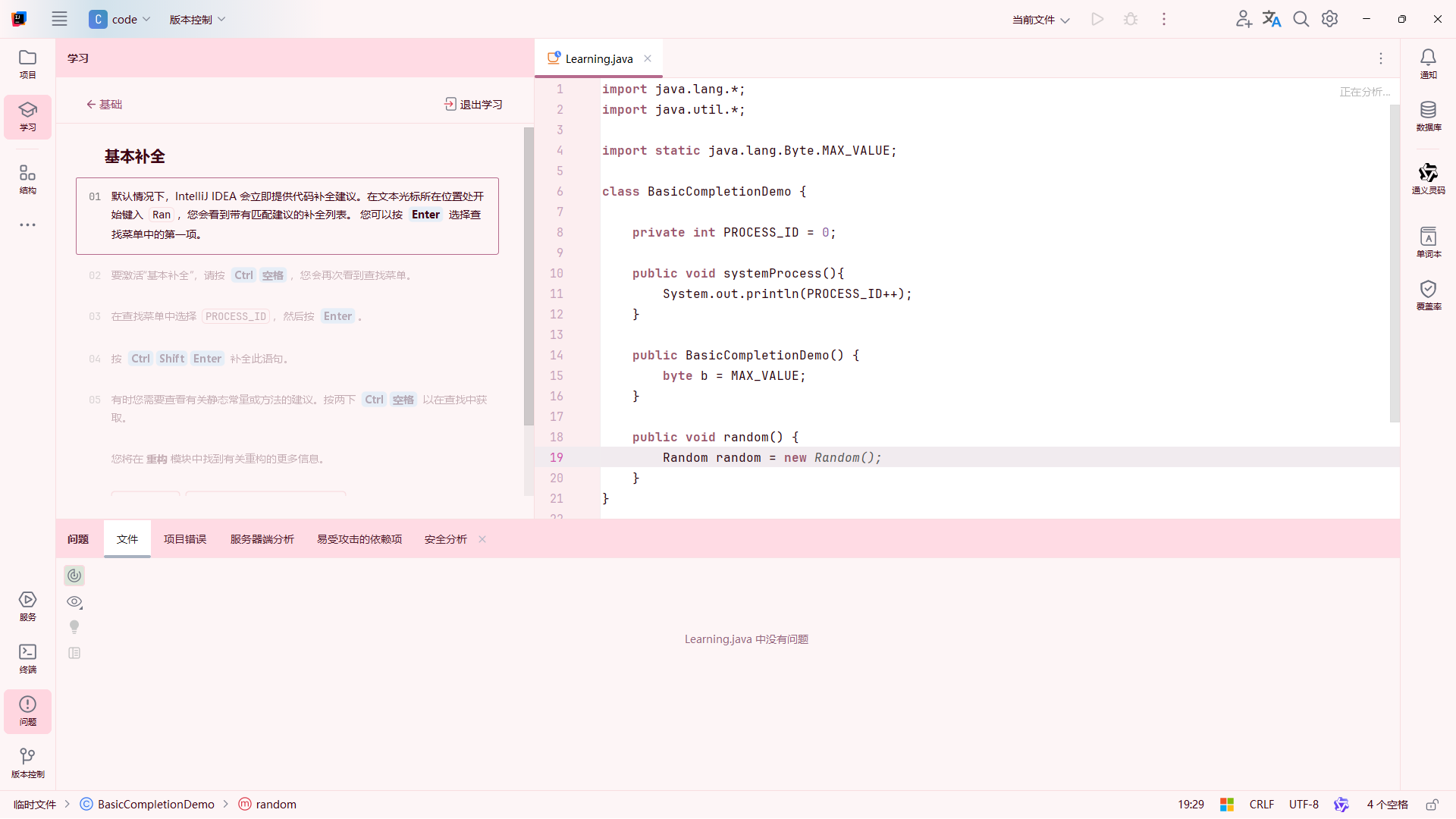Click the Exit Learning button

[x=473, y=105]
